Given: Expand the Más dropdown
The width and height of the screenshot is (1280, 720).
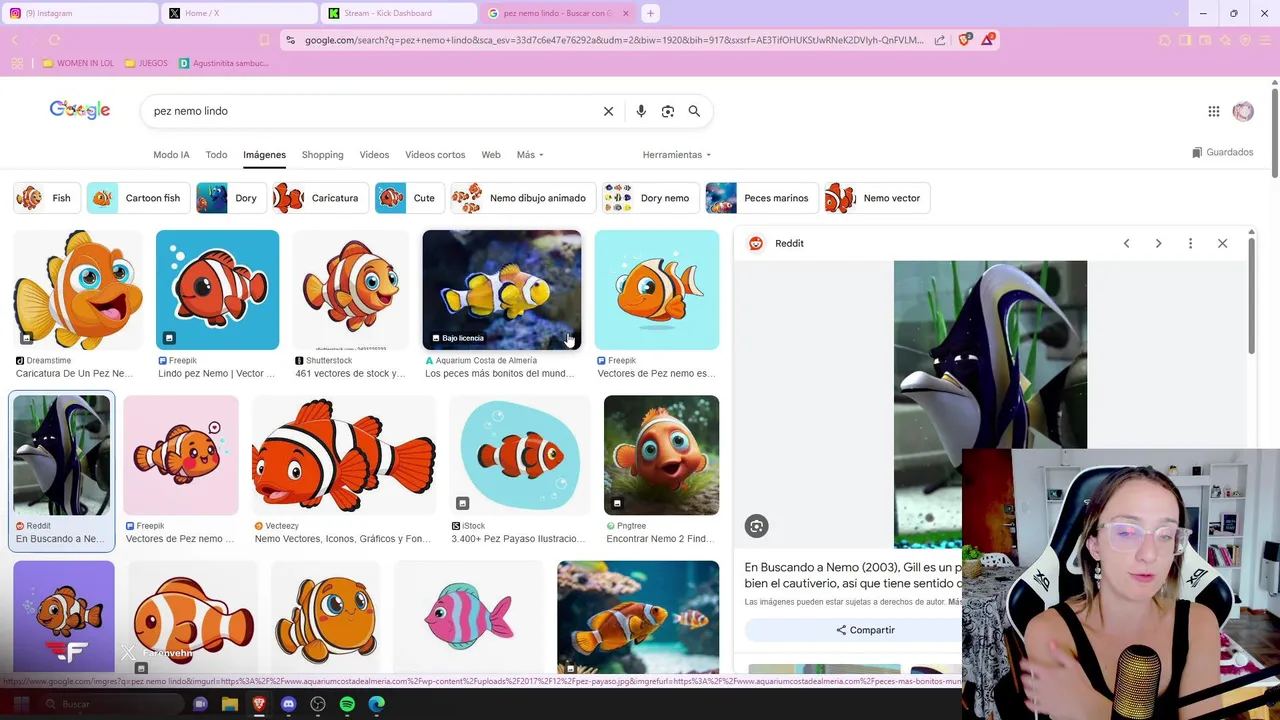Looking at the screenshot, I should pyautogui.click(x=530, y=155).
